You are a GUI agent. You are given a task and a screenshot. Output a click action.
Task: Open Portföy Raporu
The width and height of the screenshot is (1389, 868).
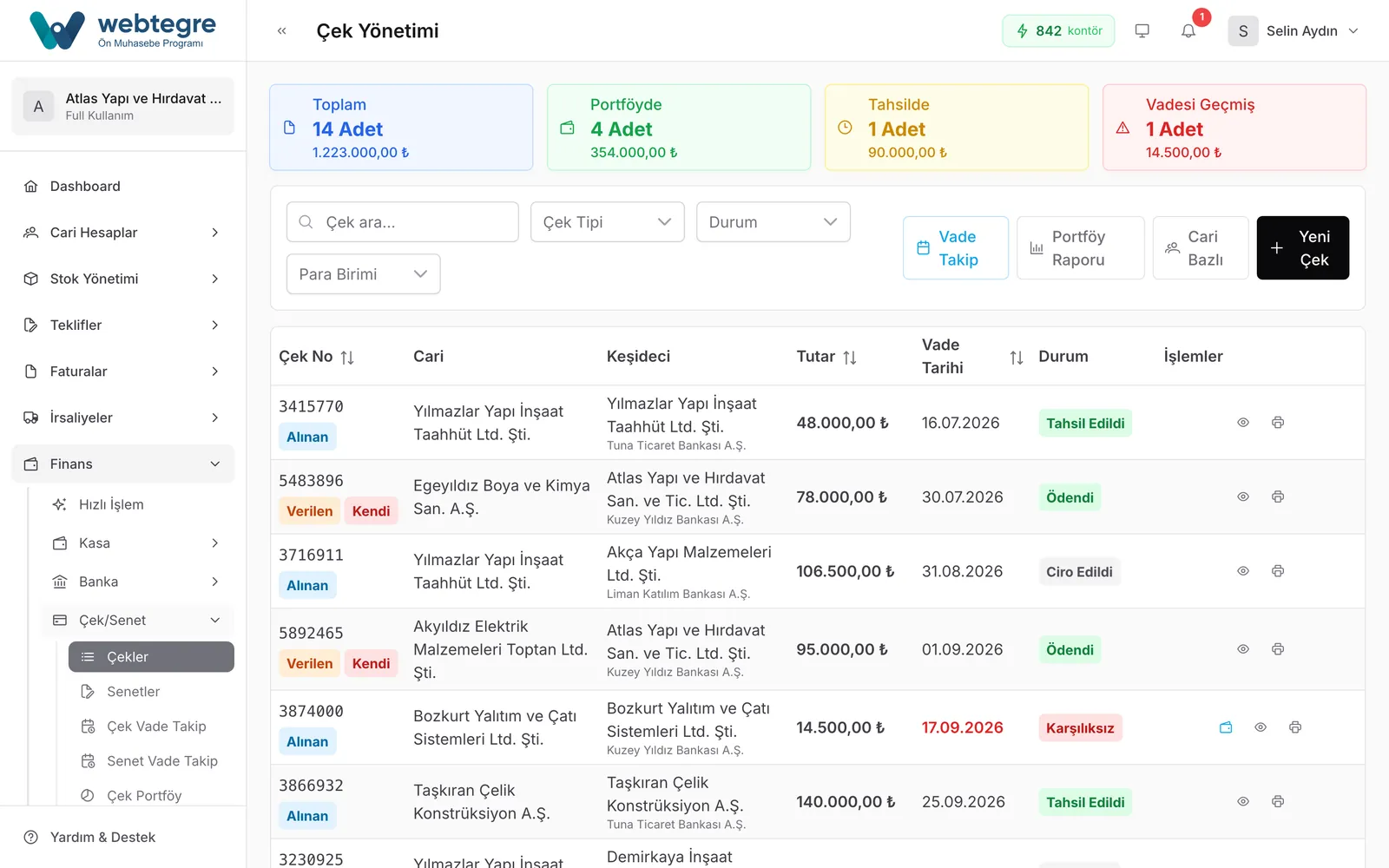[x=1081, y=248]
